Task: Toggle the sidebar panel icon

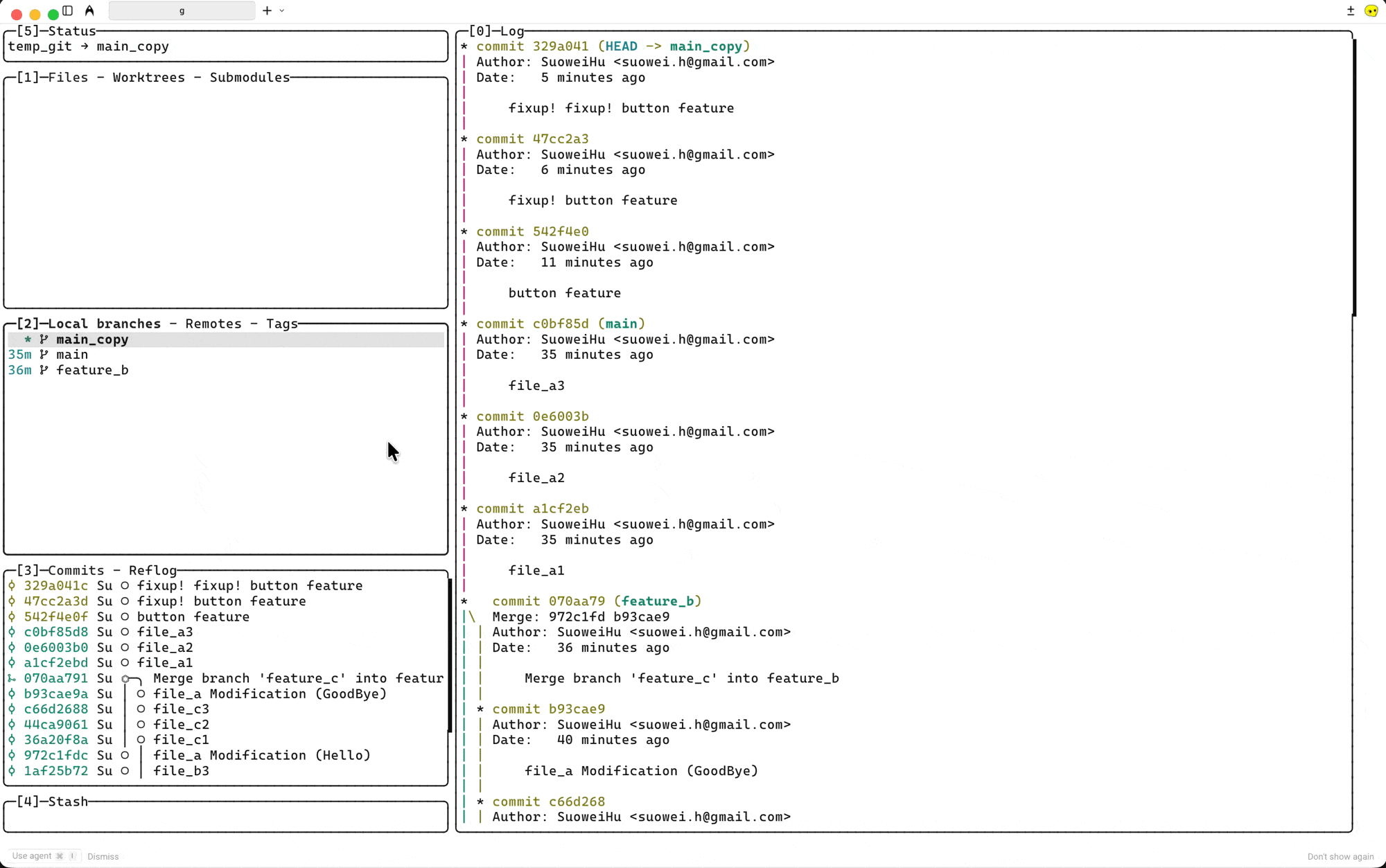Action: coord(68,10)
